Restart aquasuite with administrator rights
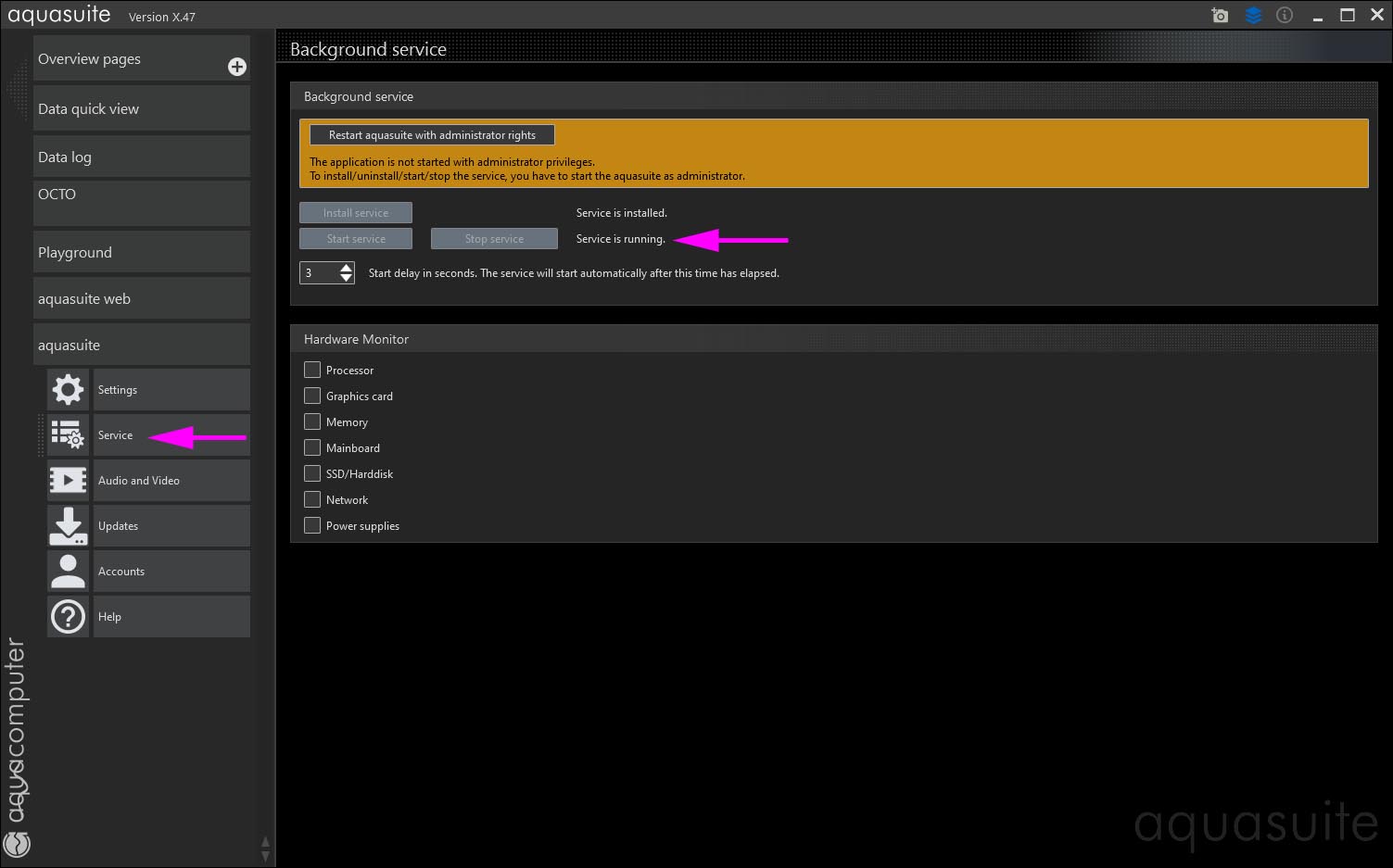 (x=432, y=135)
